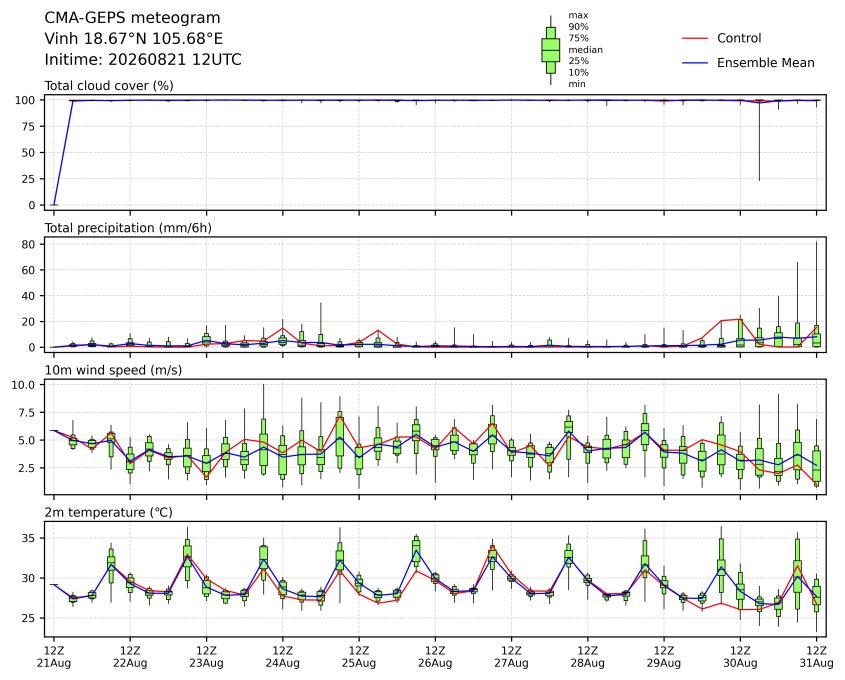Screen dimensions: 845x680
Task: Click the 'Total precipitation (mm/6h)' panel title
Action: coord(128,228)
